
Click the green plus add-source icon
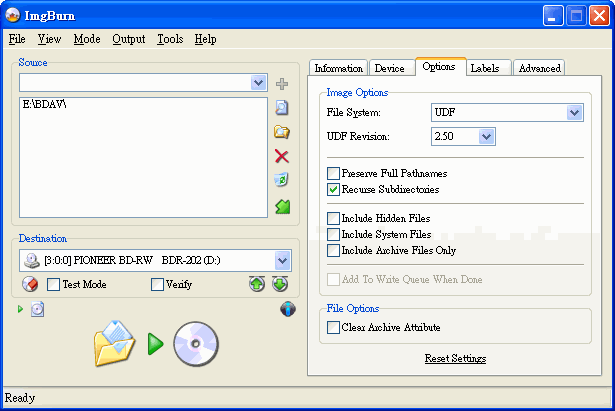tap(282, 84)
